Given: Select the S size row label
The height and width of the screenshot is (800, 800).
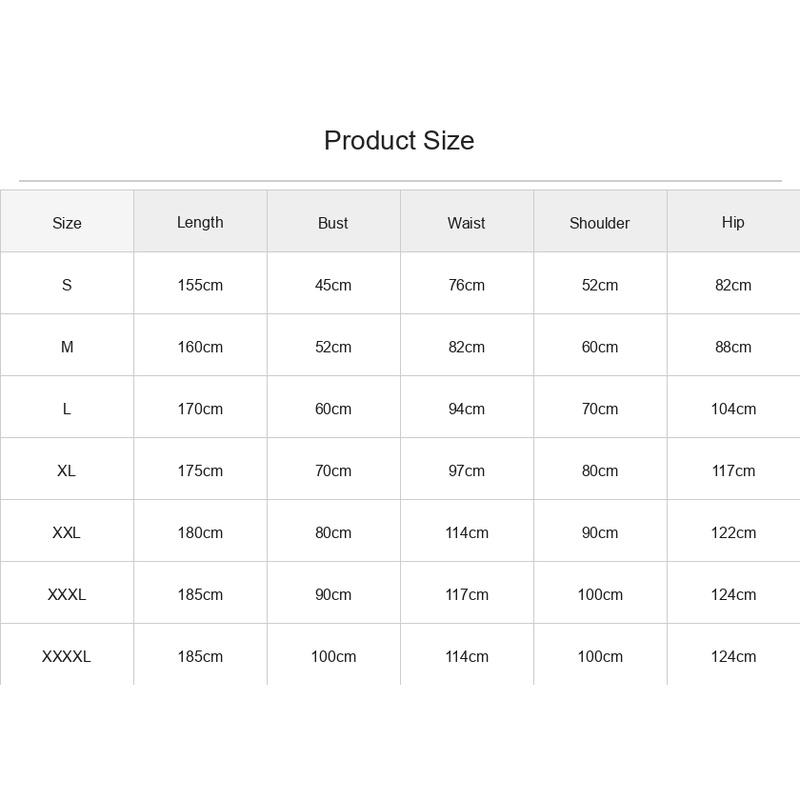Looking at the screenshot, I should (67, 285).
